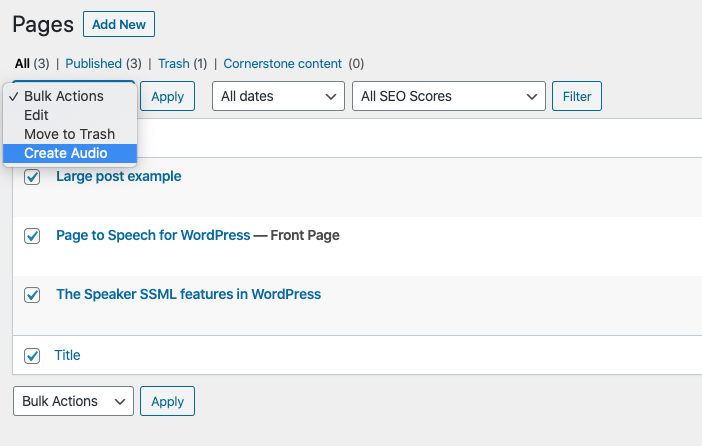Click the Add New page button

[x=119, y=24]
